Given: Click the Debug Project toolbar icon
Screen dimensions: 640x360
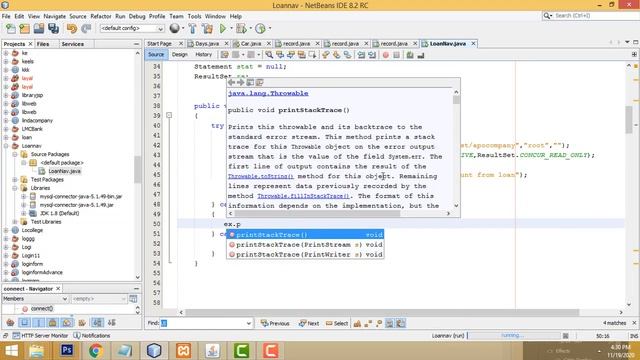Looking at the screenshot, I should click(x=241, y=29).
